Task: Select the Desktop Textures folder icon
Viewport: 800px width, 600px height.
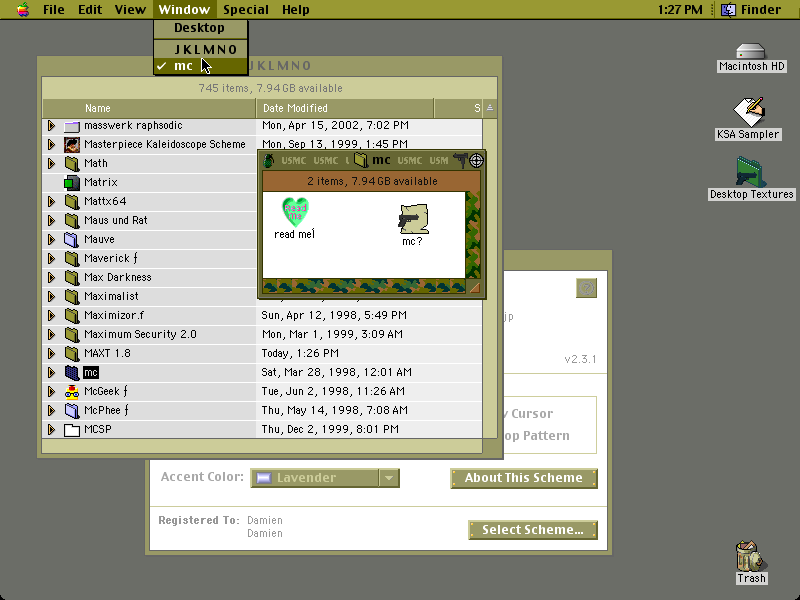Action: coord(751,172)
